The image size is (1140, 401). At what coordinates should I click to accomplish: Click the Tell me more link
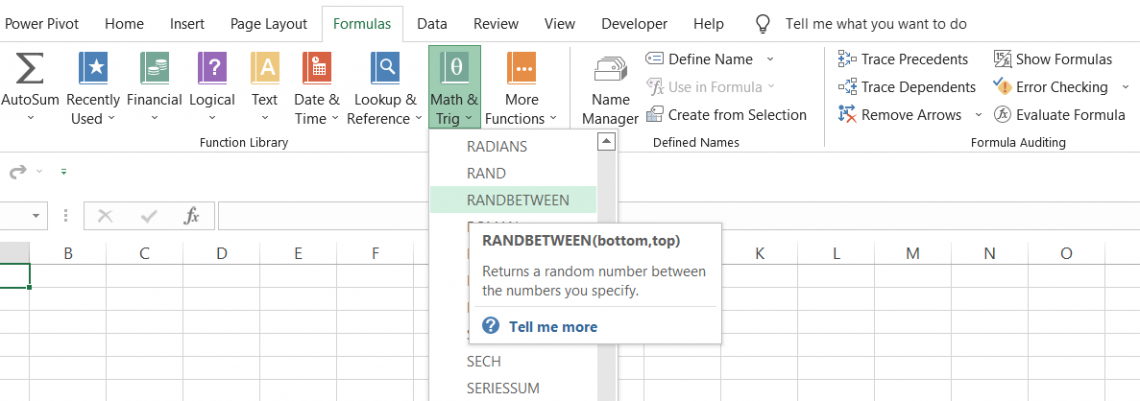pos(552,326)
